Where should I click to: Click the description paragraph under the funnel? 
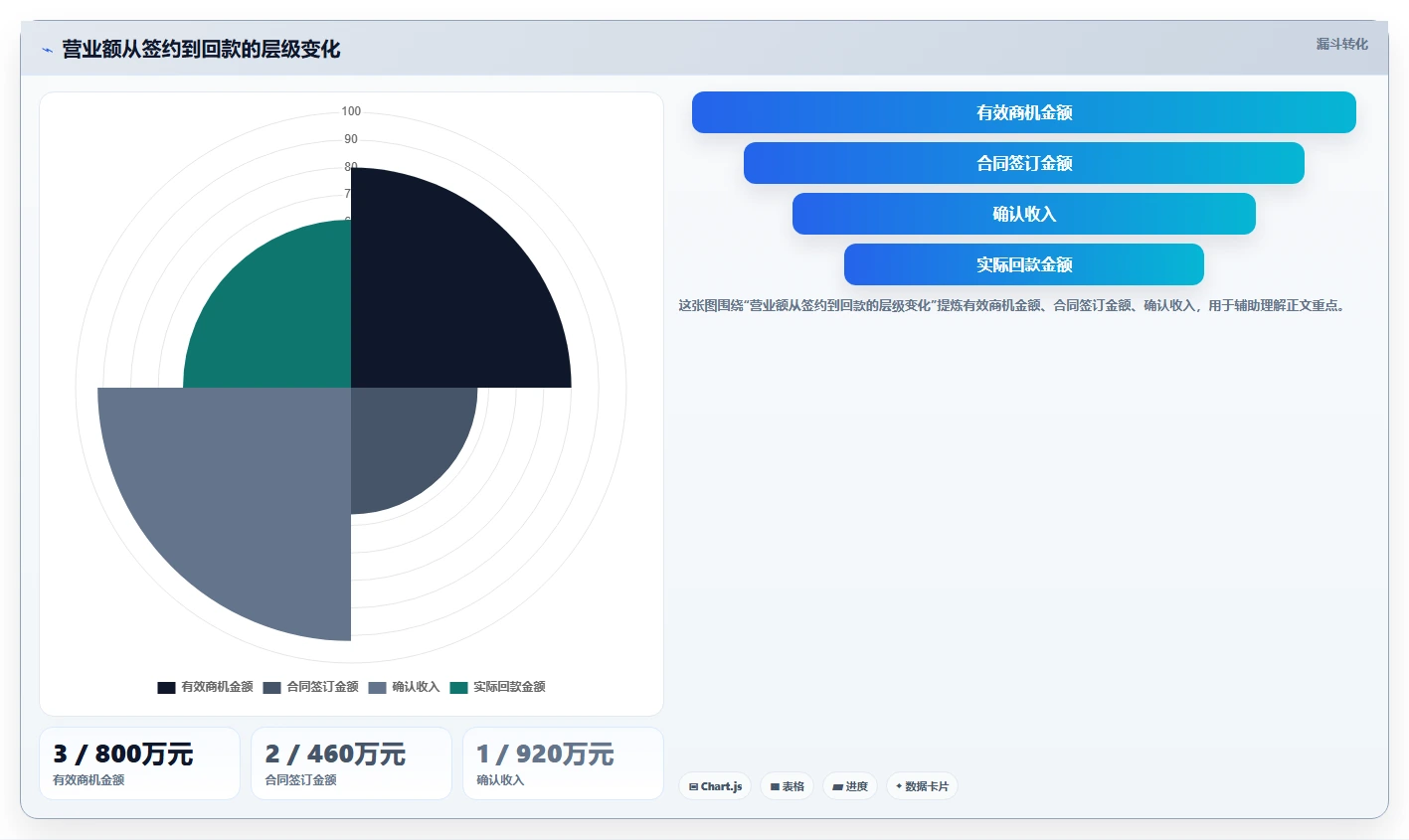pos(1012,305)
